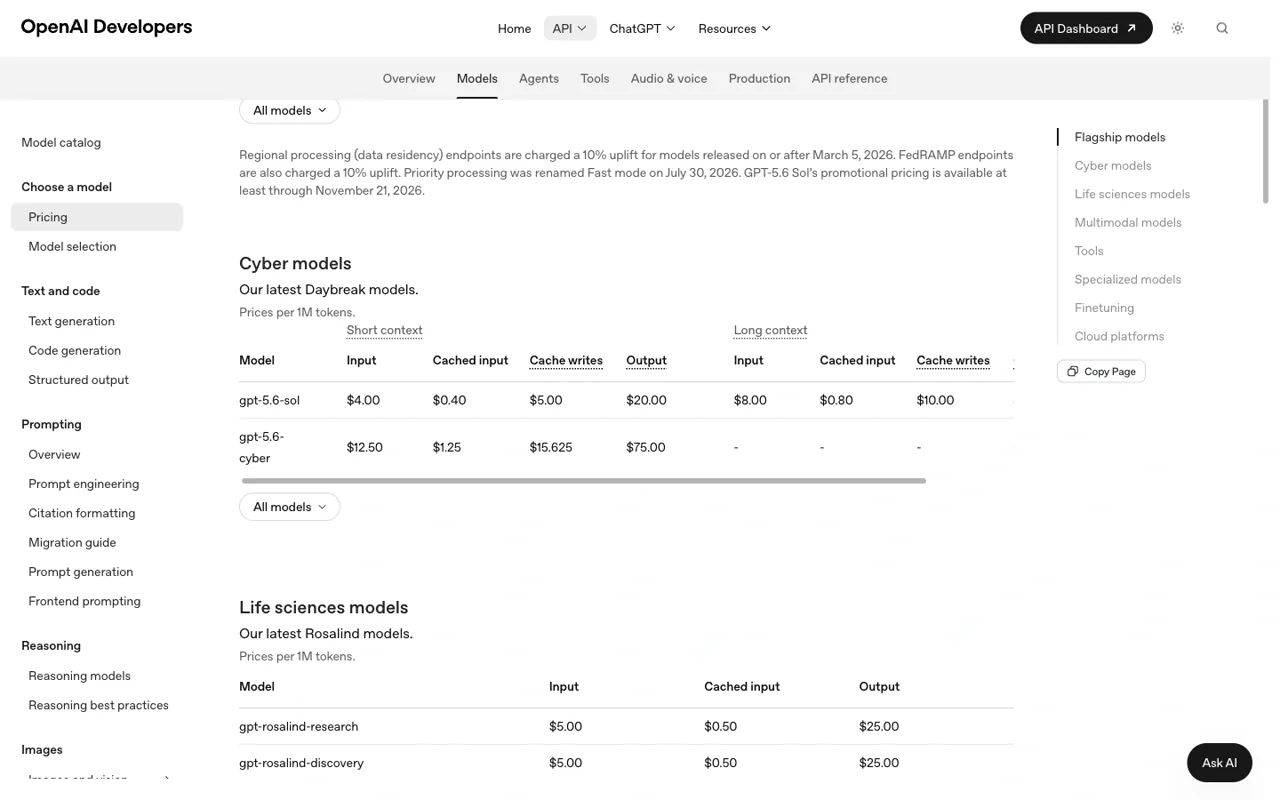Go to the Home nav link
Viewport: 1280px width, 800px height.
(514, 28)
